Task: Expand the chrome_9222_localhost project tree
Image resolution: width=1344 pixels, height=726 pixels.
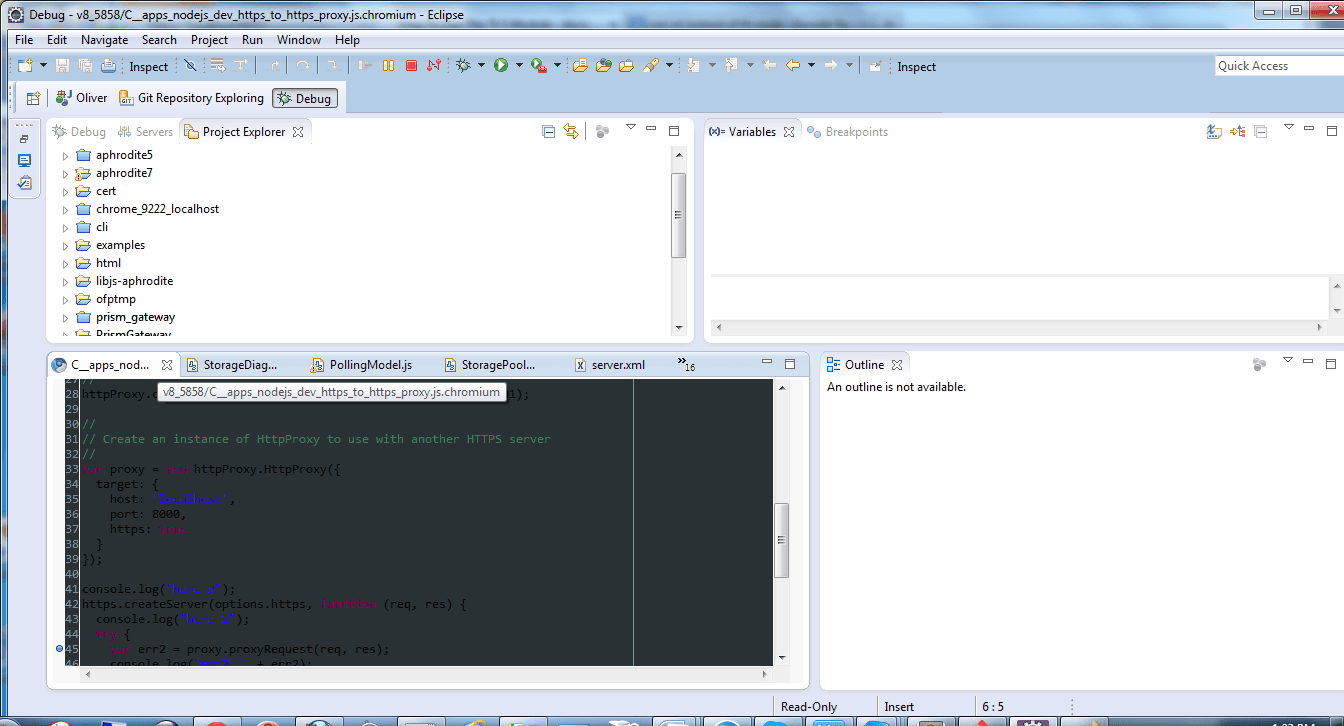Action: (x=66, y=210)
